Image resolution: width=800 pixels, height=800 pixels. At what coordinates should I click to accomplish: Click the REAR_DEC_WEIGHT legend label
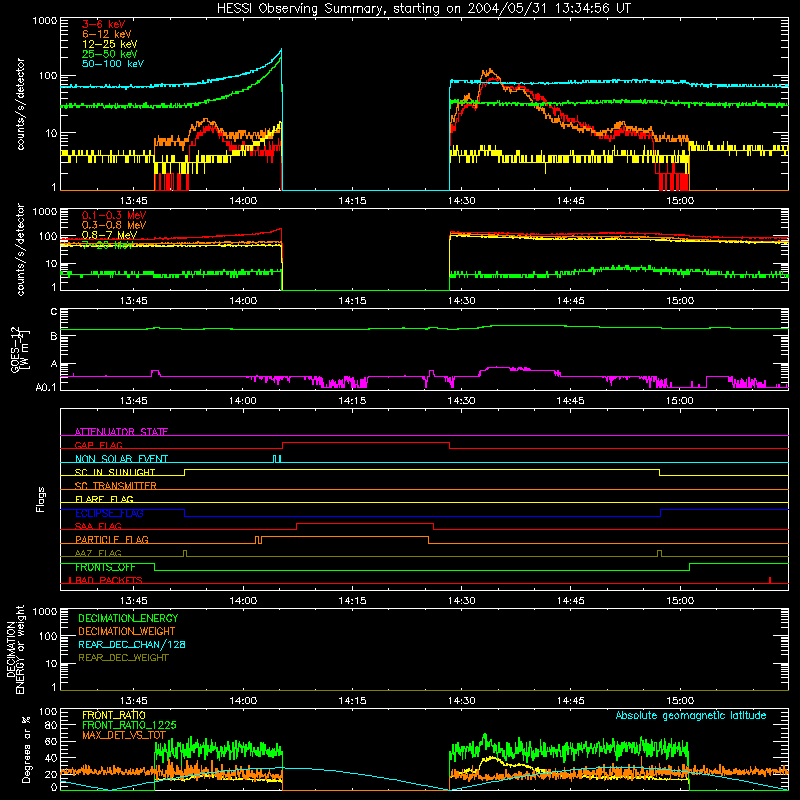coord(123,658)
